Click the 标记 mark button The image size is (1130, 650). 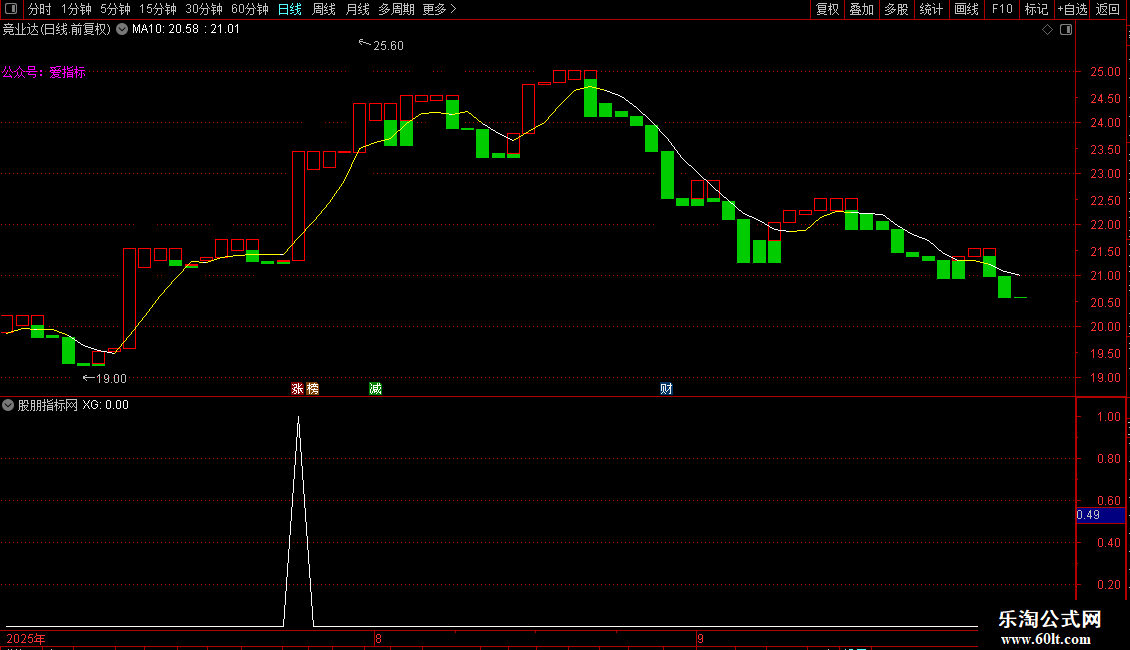[x=1036, y=9]
